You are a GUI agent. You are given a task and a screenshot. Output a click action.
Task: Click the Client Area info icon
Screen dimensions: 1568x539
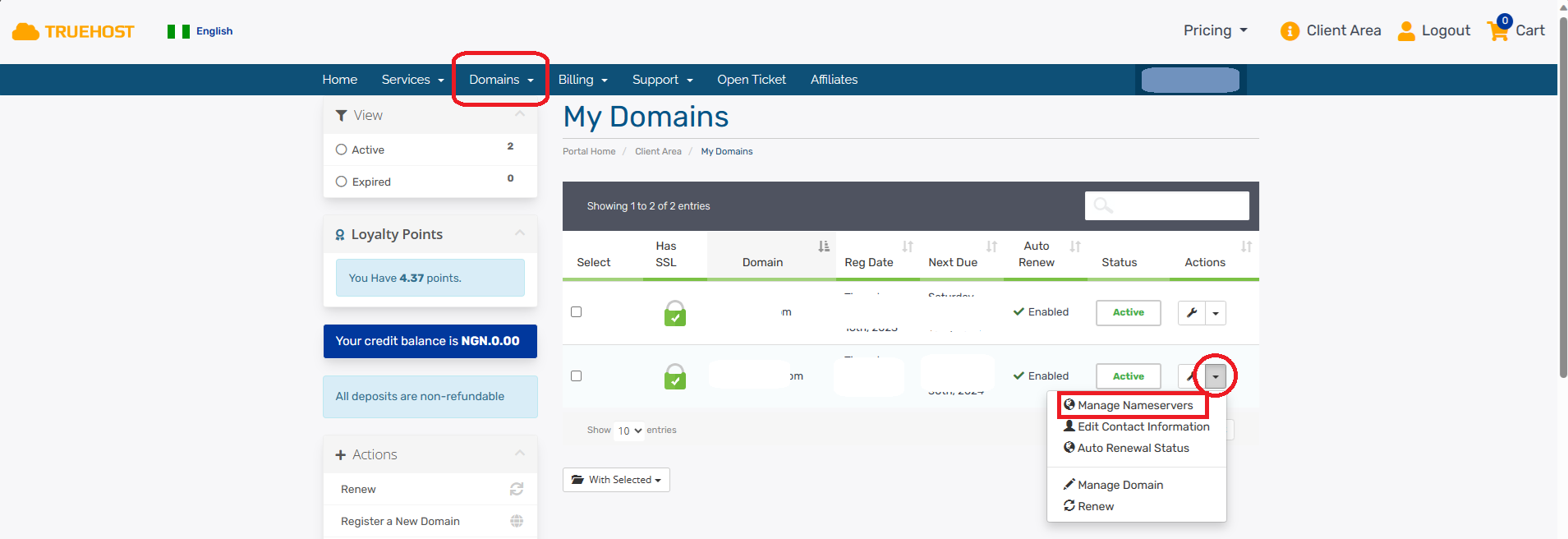pos(1290,31)
